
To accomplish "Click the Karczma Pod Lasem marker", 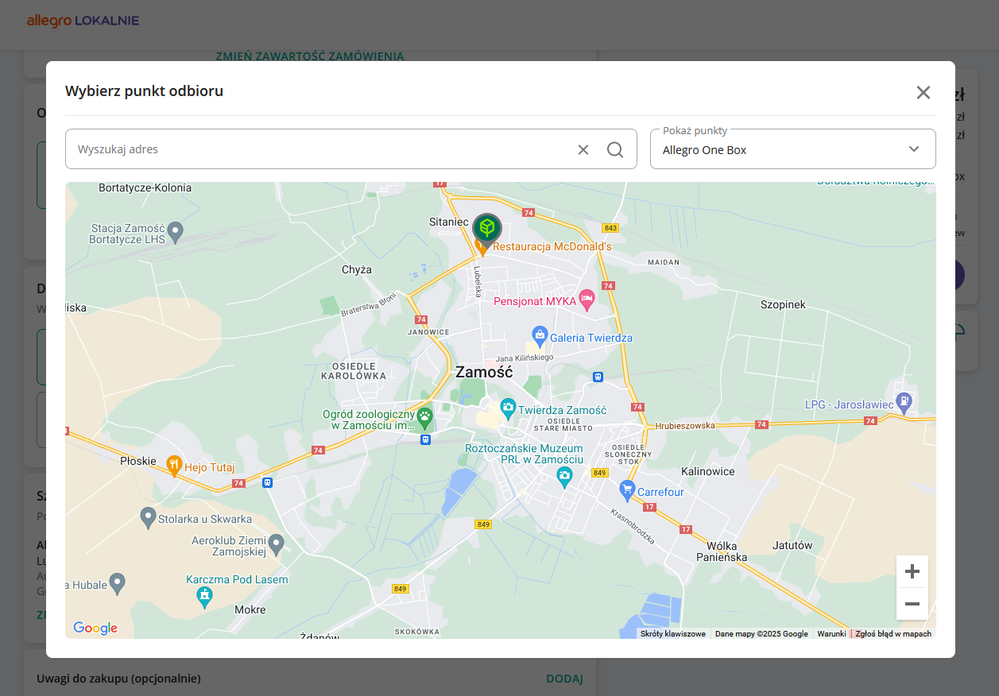I will (204, 597).
